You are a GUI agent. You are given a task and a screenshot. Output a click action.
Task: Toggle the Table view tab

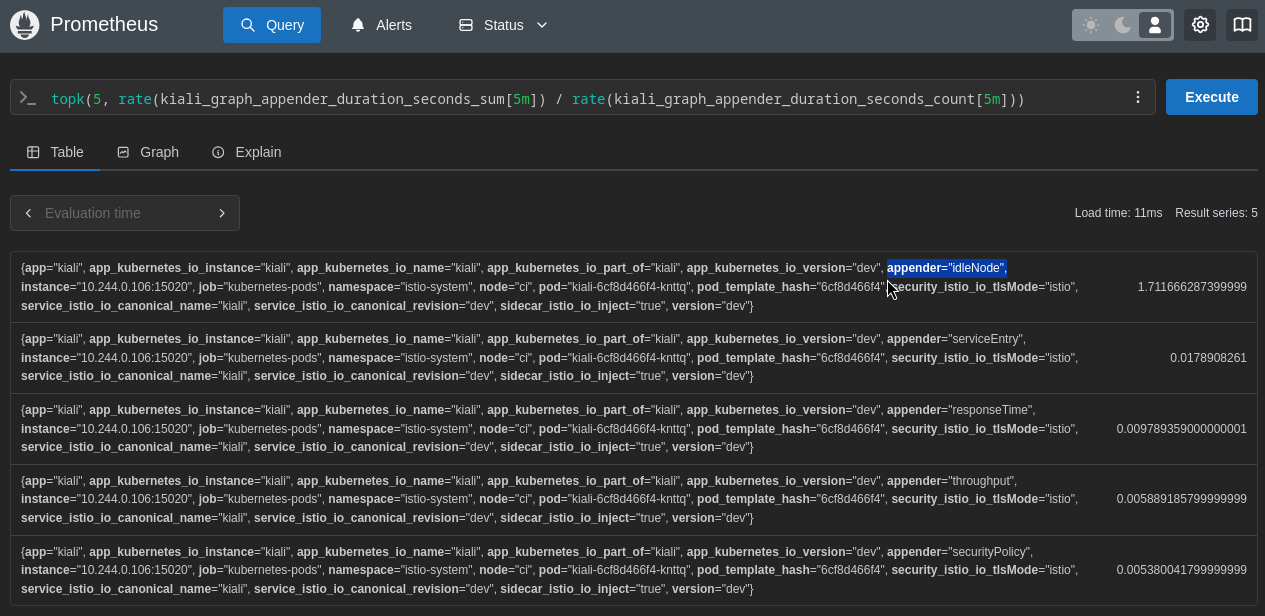pos(55,152)
